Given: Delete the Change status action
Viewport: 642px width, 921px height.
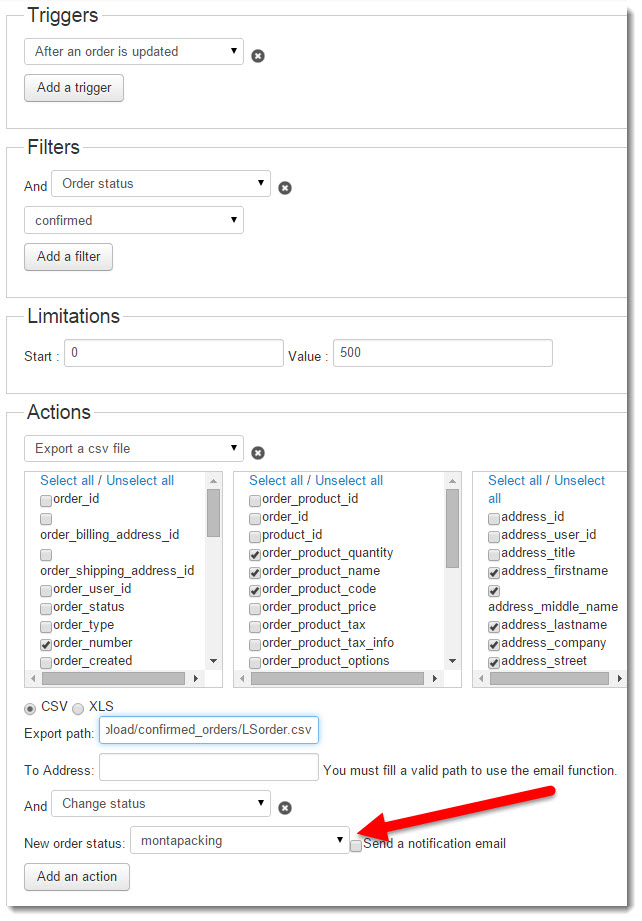Looking at the screenshot, I should pos(285,808).
